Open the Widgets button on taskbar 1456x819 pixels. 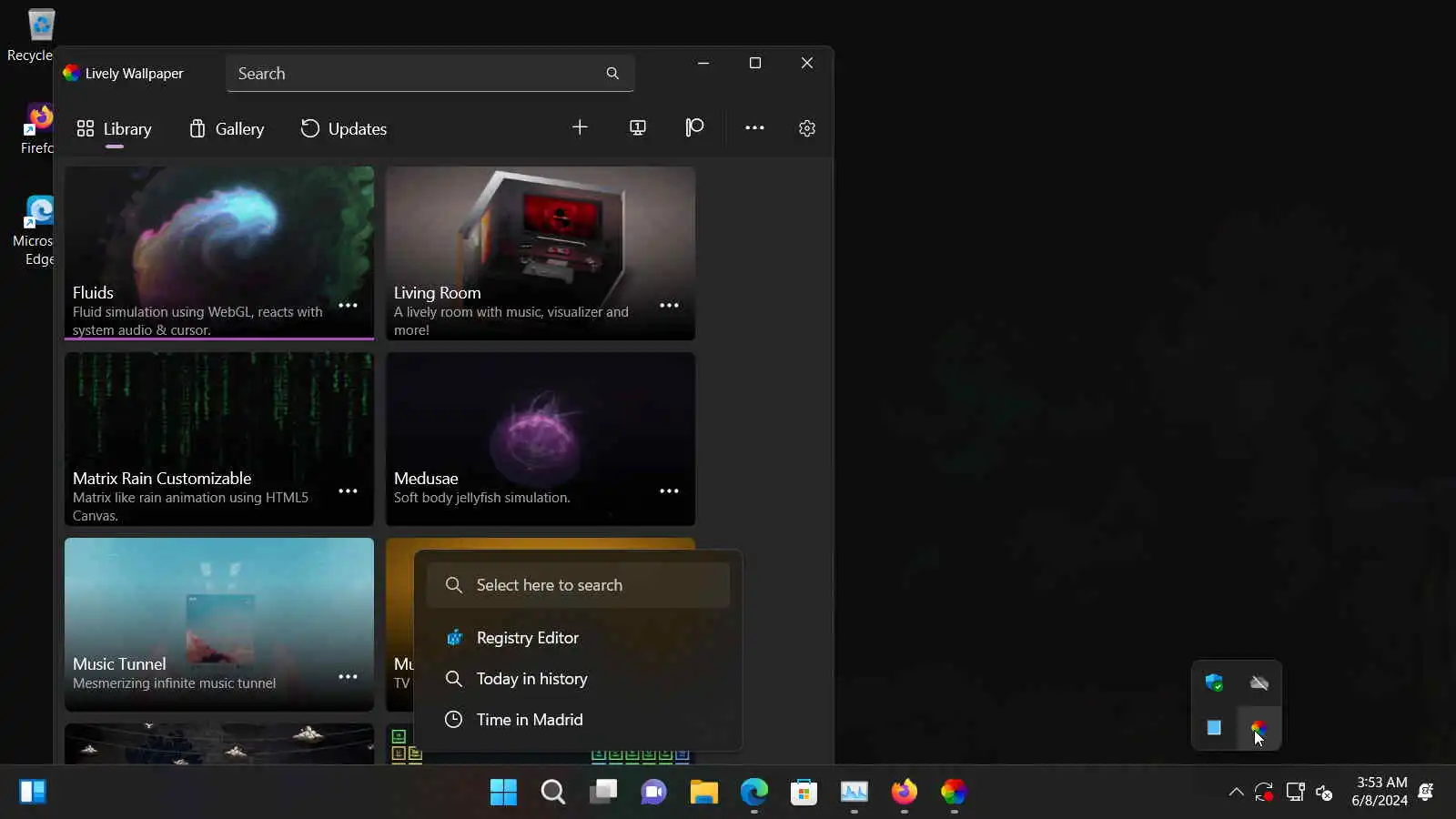pyautogui.click(x=33, y=793)
